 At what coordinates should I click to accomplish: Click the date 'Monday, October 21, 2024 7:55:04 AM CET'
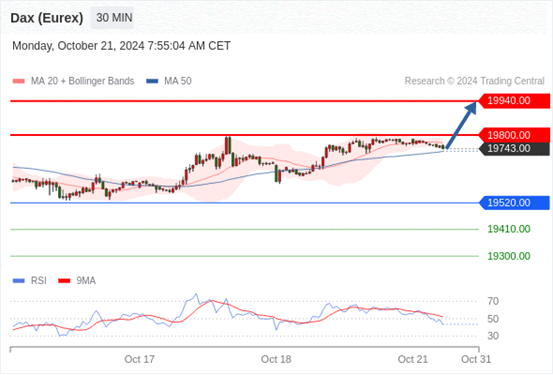click(x=121, y=46)
